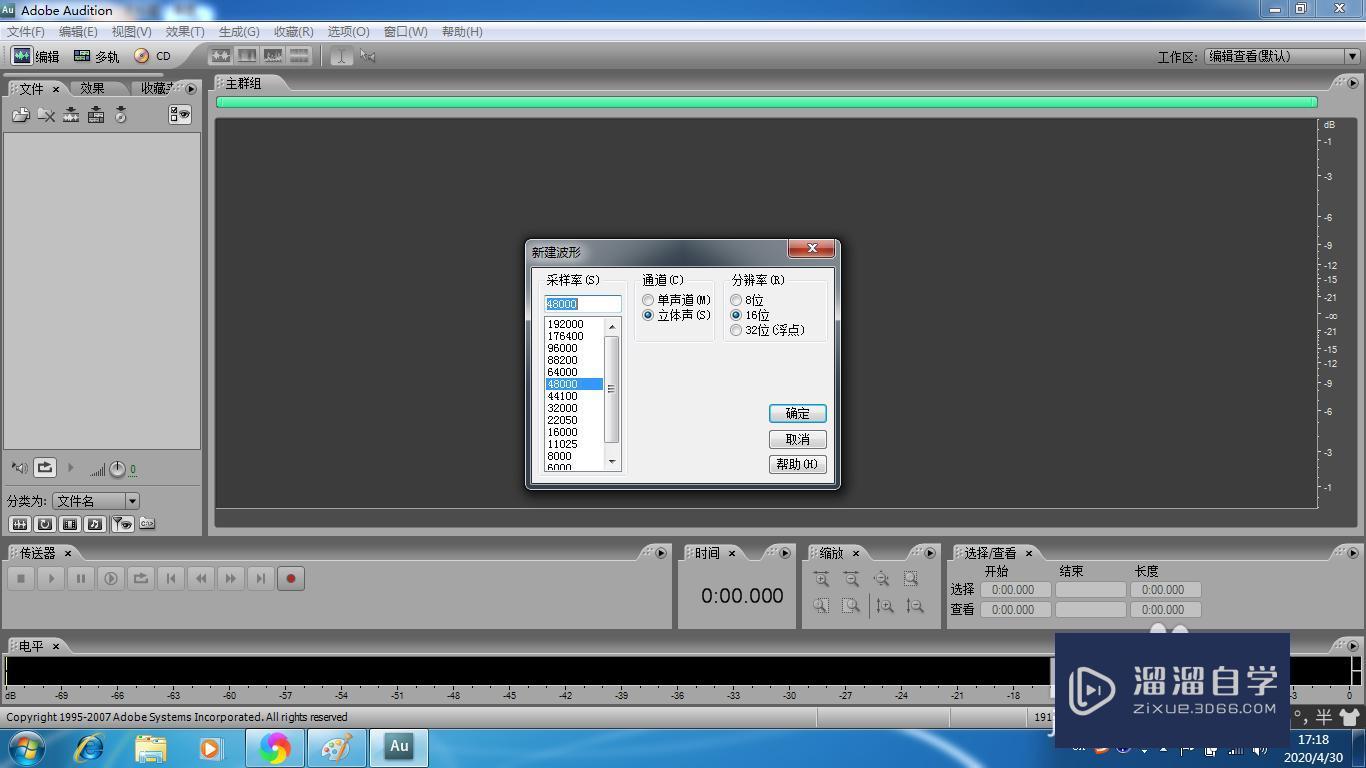Viewport: 1366px width, 768px height.
Task: Select the time selection I-beam tool
Action: [x=341, y=56]
